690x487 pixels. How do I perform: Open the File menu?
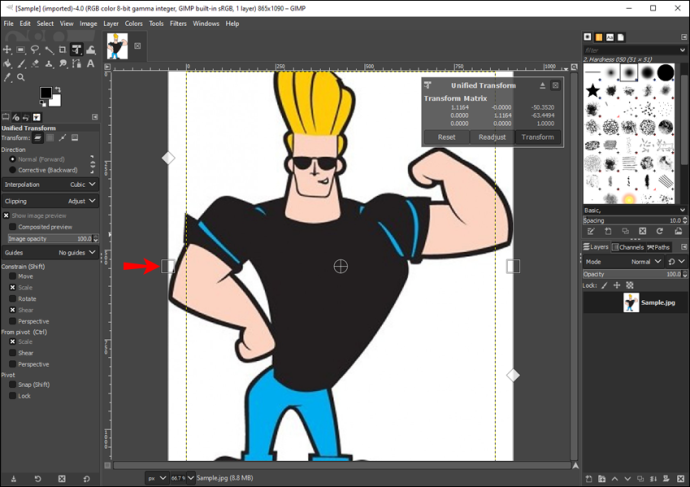pos(9,23)
